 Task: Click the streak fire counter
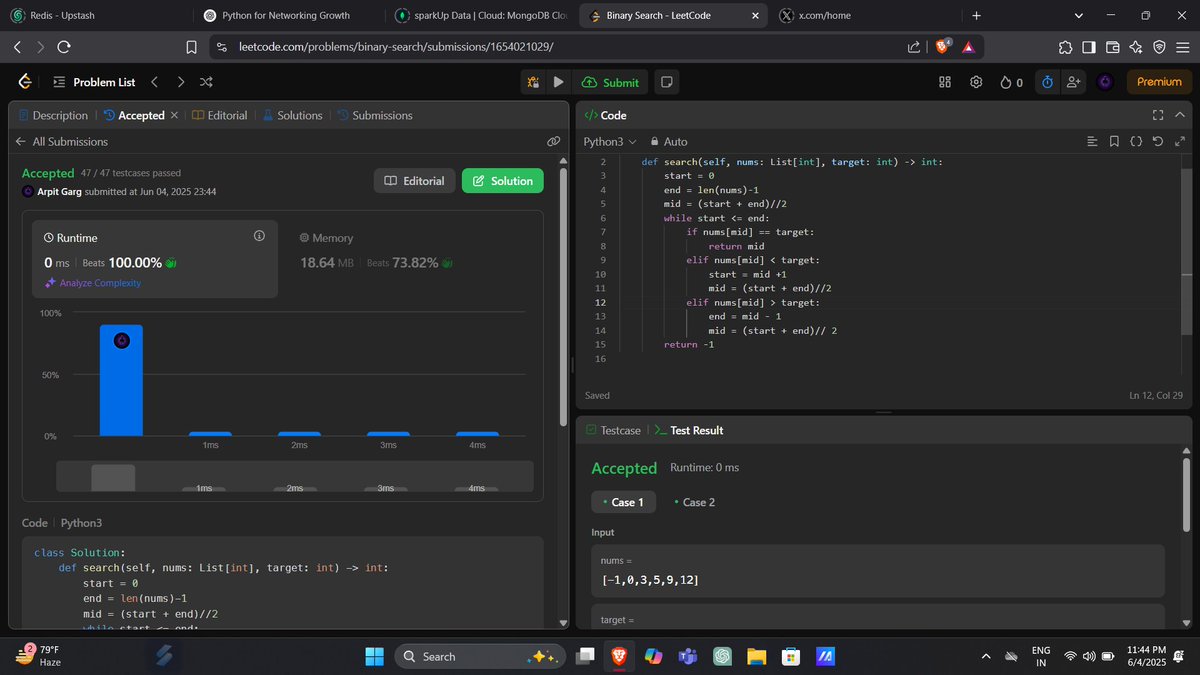click(x=1011, y=82)
